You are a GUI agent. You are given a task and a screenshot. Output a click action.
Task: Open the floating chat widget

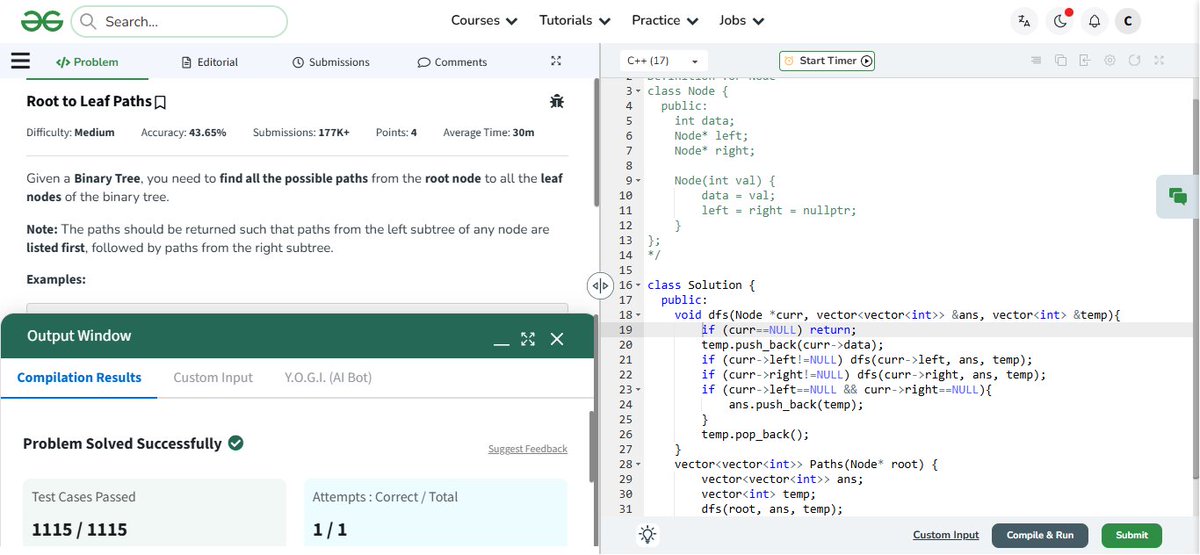click(1177, 197)
